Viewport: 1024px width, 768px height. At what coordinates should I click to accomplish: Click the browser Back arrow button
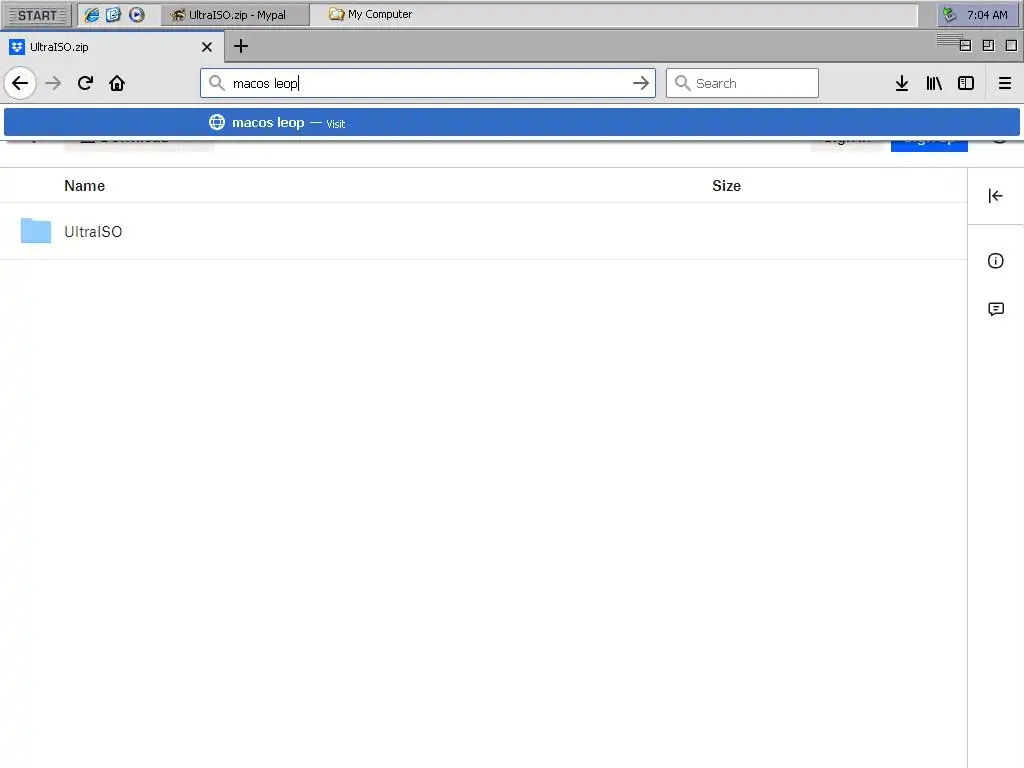[x=20, y=83]
